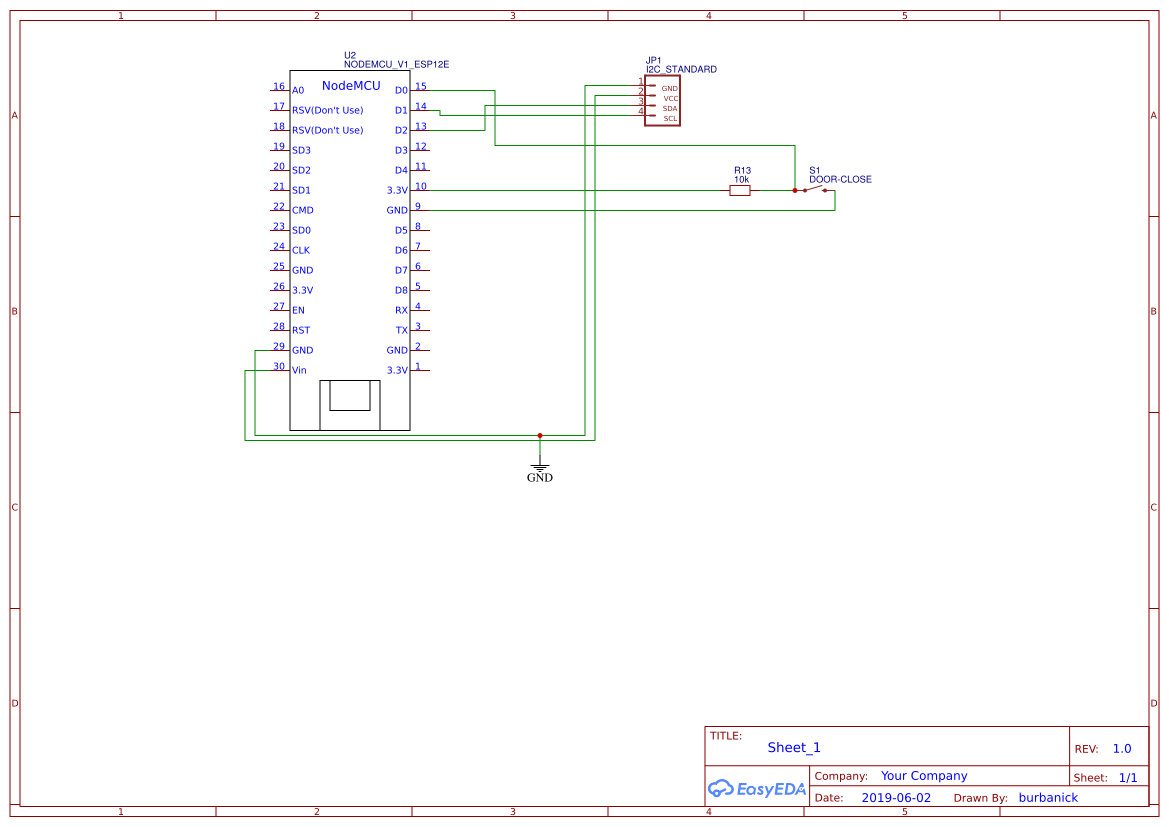This screenshot has width=1169, height=827.
Task: Click the U2 reference designator label
Action: 347,53
